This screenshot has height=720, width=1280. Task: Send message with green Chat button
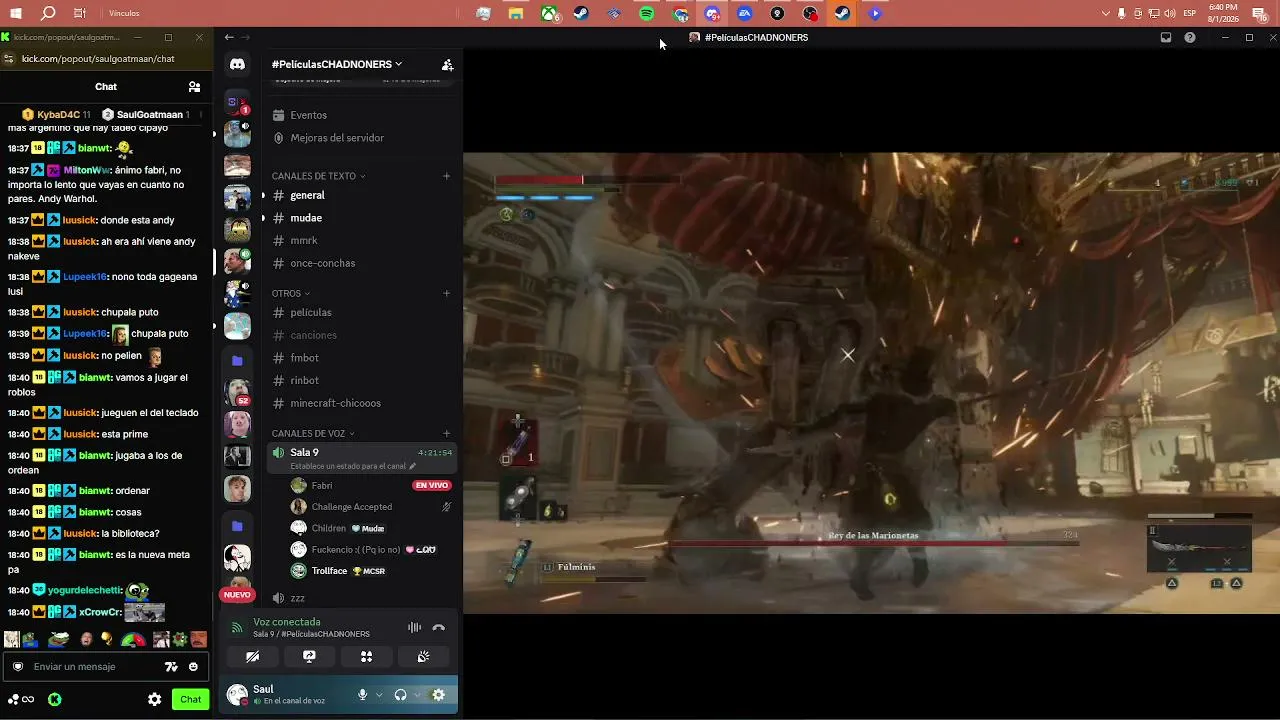click(190, 700)
